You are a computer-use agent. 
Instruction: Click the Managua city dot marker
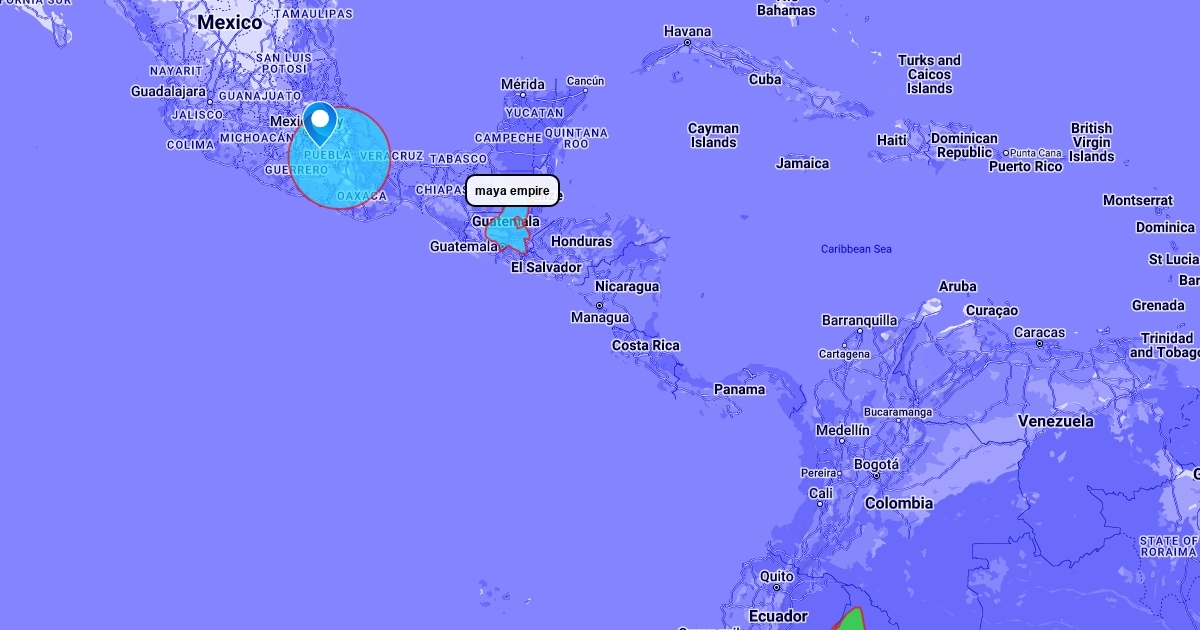(x=600, y=305)
